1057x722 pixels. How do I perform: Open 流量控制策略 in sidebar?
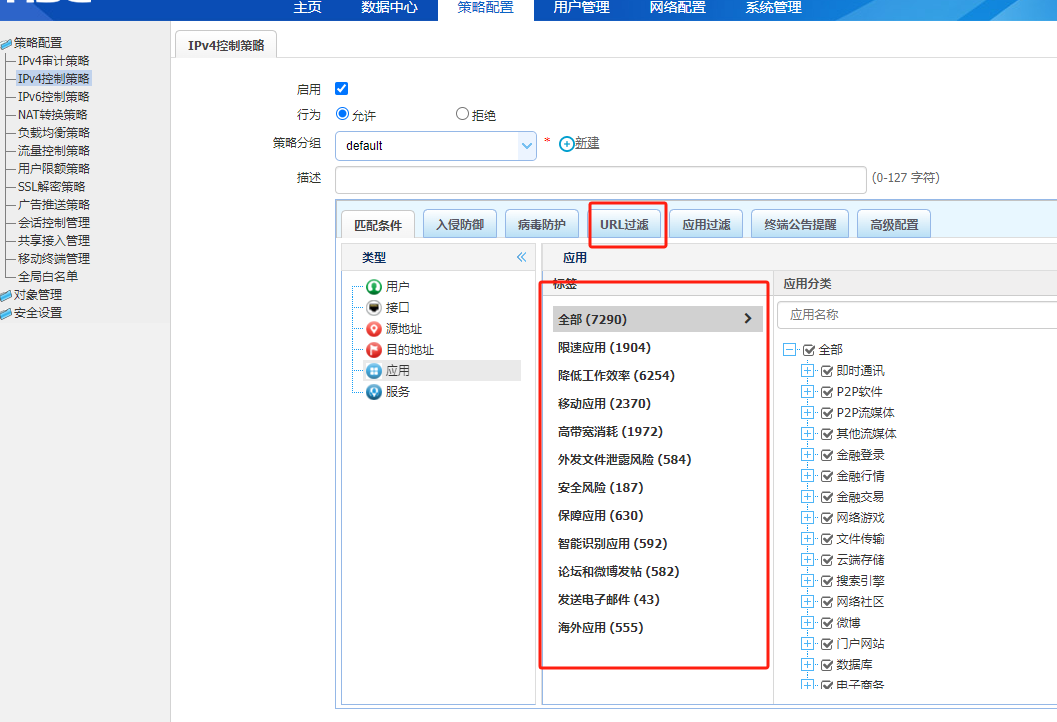click(54, 150)
